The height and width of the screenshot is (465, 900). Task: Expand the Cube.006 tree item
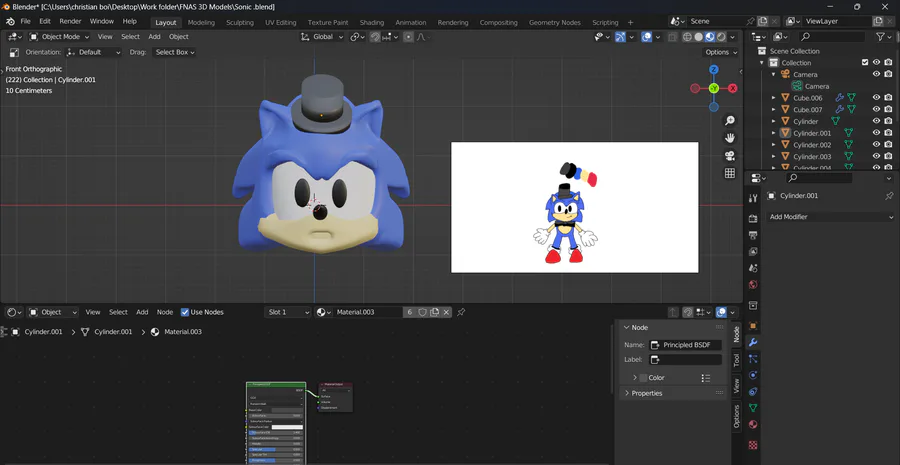(774, 98)
